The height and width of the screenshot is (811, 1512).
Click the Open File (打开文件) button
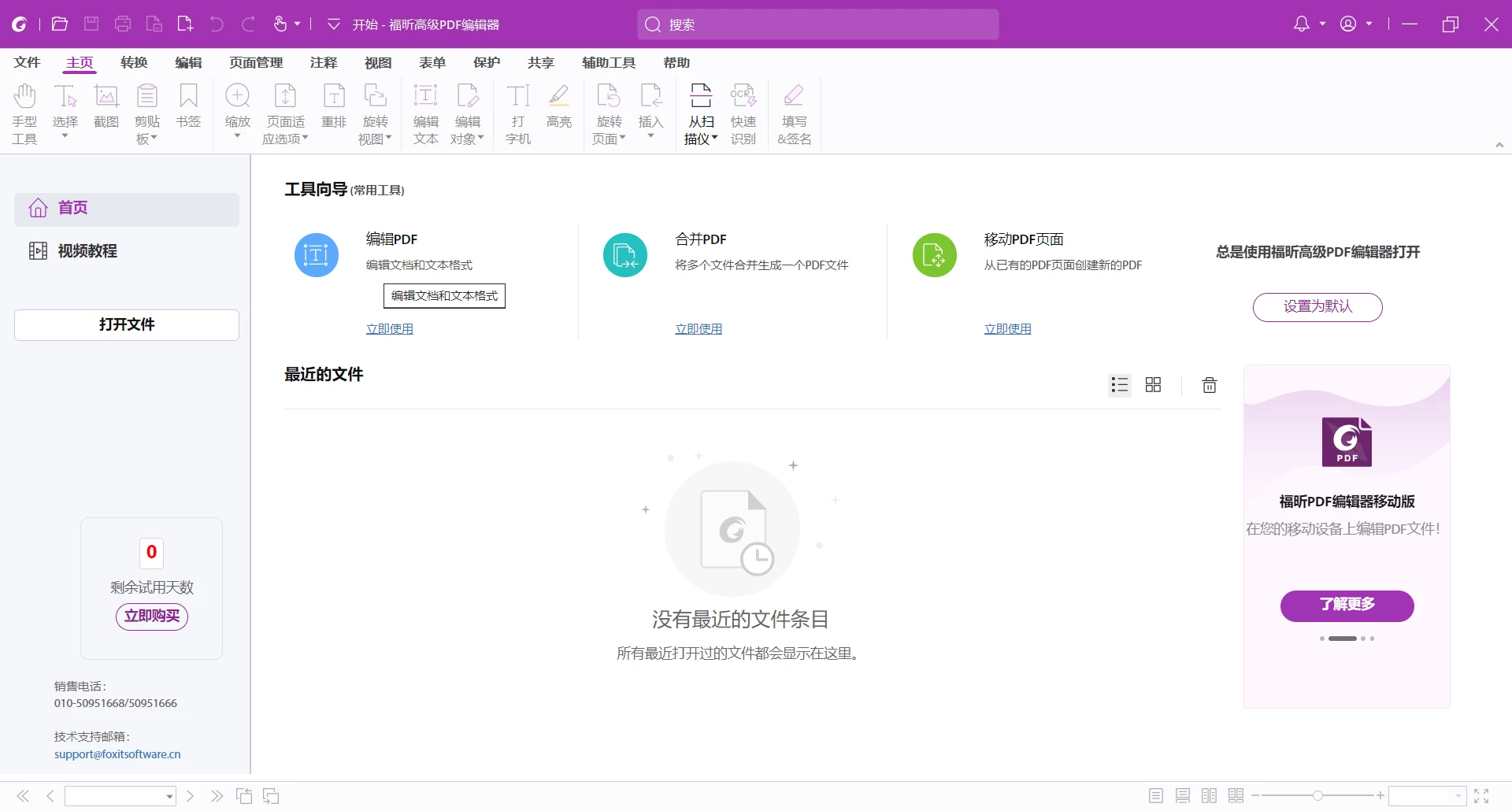click(127, 325)
